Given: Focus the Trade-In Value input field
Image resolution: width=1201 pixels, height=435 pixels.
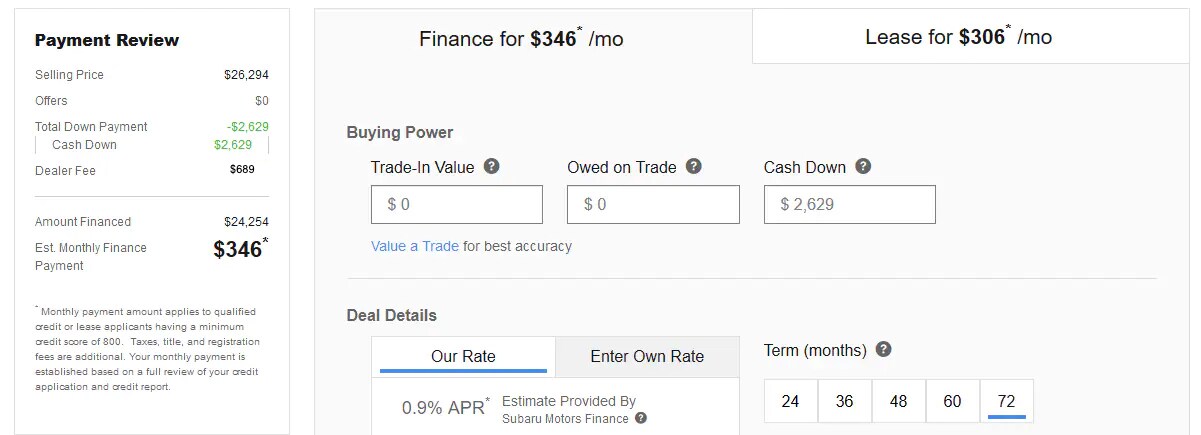Looking at the screenshot, I should coord(457,205).
